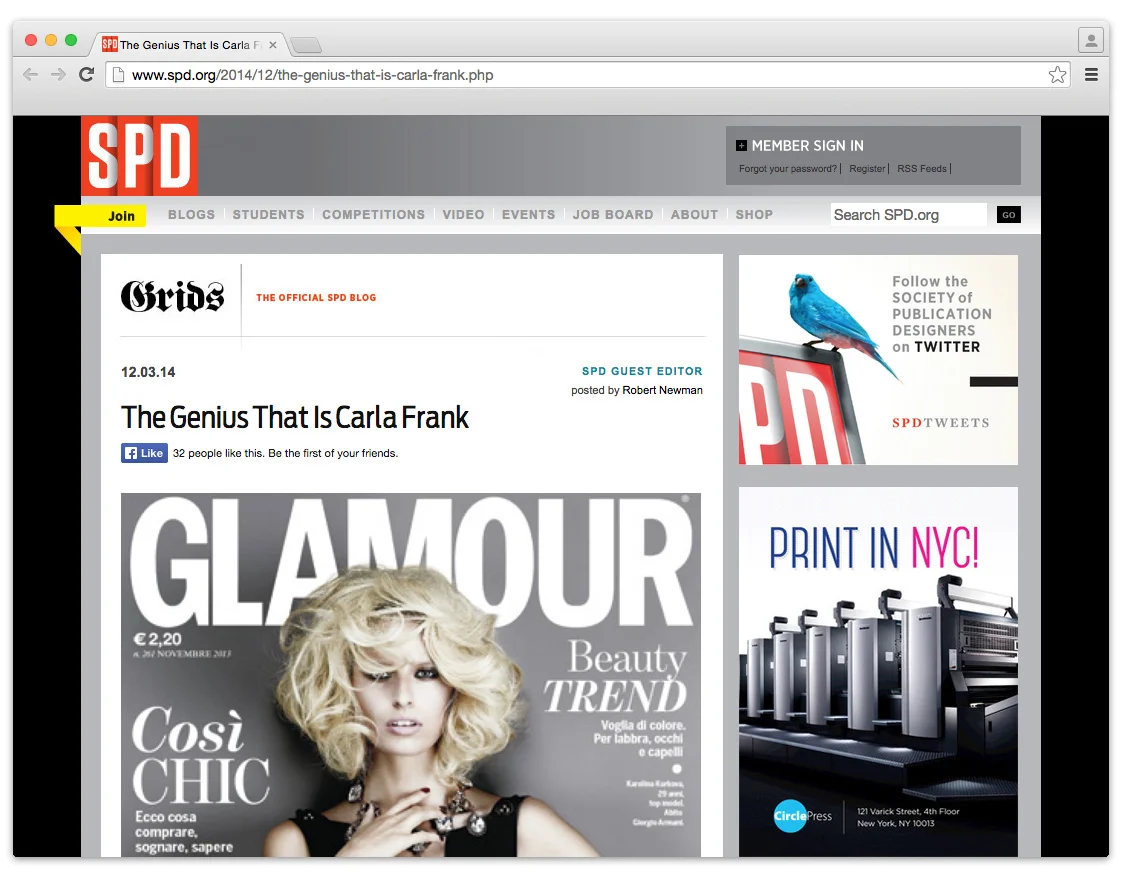Open the Job Board menu
1128x878 pixels.
[x=613, y=214]
